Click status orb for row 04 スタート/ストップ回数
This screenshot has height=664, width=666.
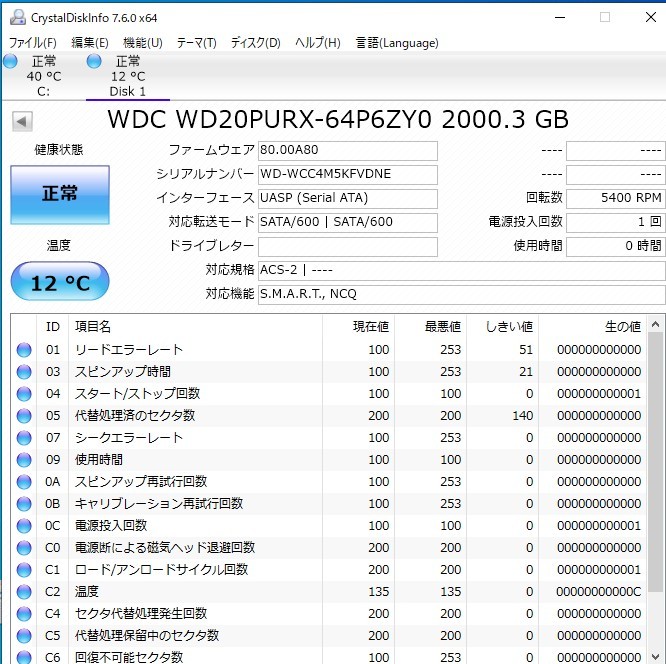(x=24, y=394)
